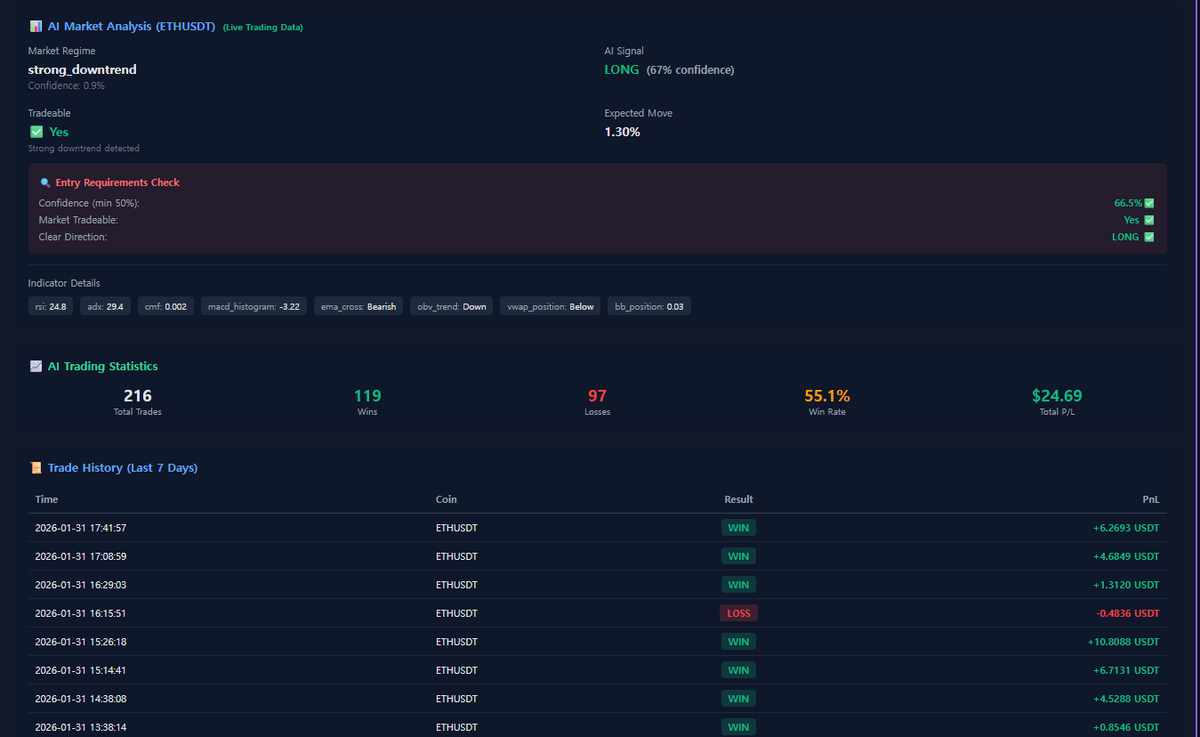Click the macd_histogram -3.22 chip
This screenshot has height=737, width=1200.
[253, 306]
